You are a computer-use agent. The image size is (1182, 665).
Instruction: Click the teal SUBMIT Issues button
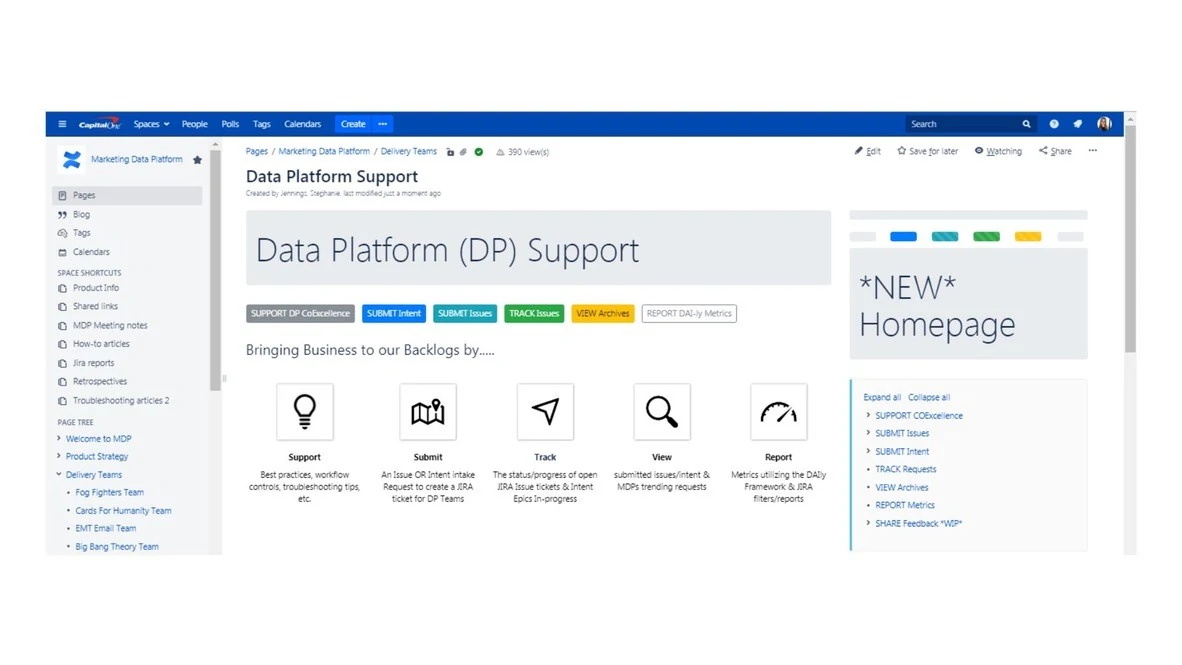pos(464,314)
